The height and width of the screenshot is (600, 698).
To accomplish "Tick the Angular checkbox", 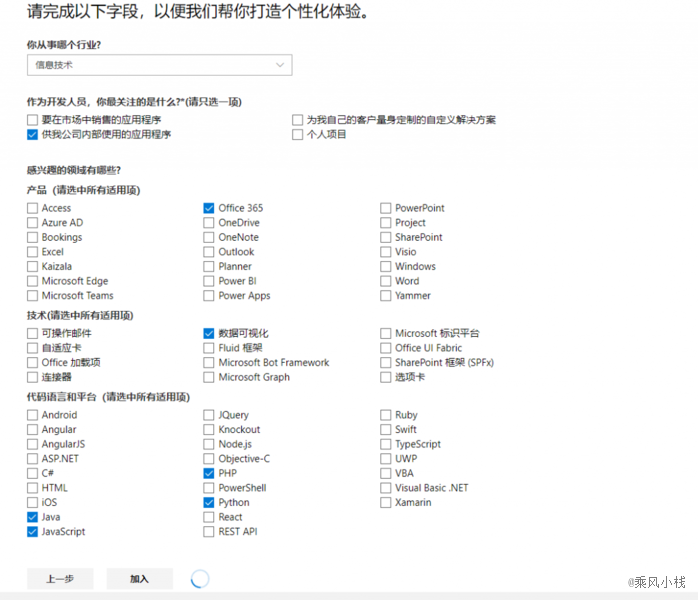I will (32, 430).
